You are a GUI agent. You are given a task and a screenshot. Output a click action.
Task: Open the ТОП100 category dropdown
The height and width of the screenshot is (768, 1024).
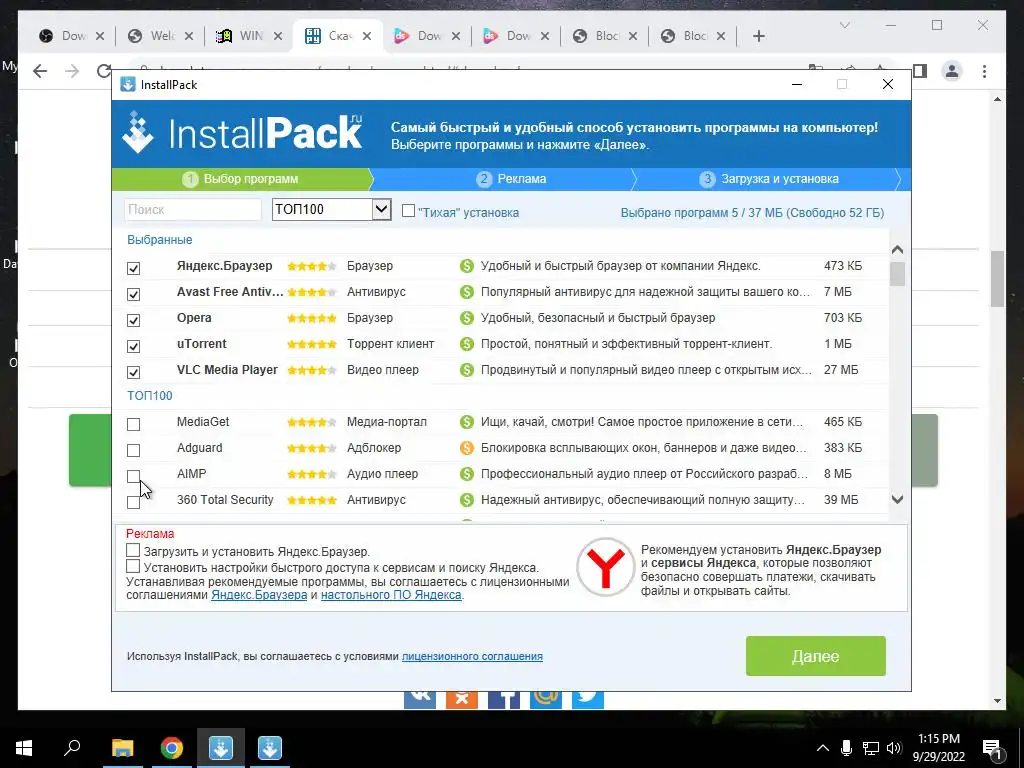[x=381, y=210]
